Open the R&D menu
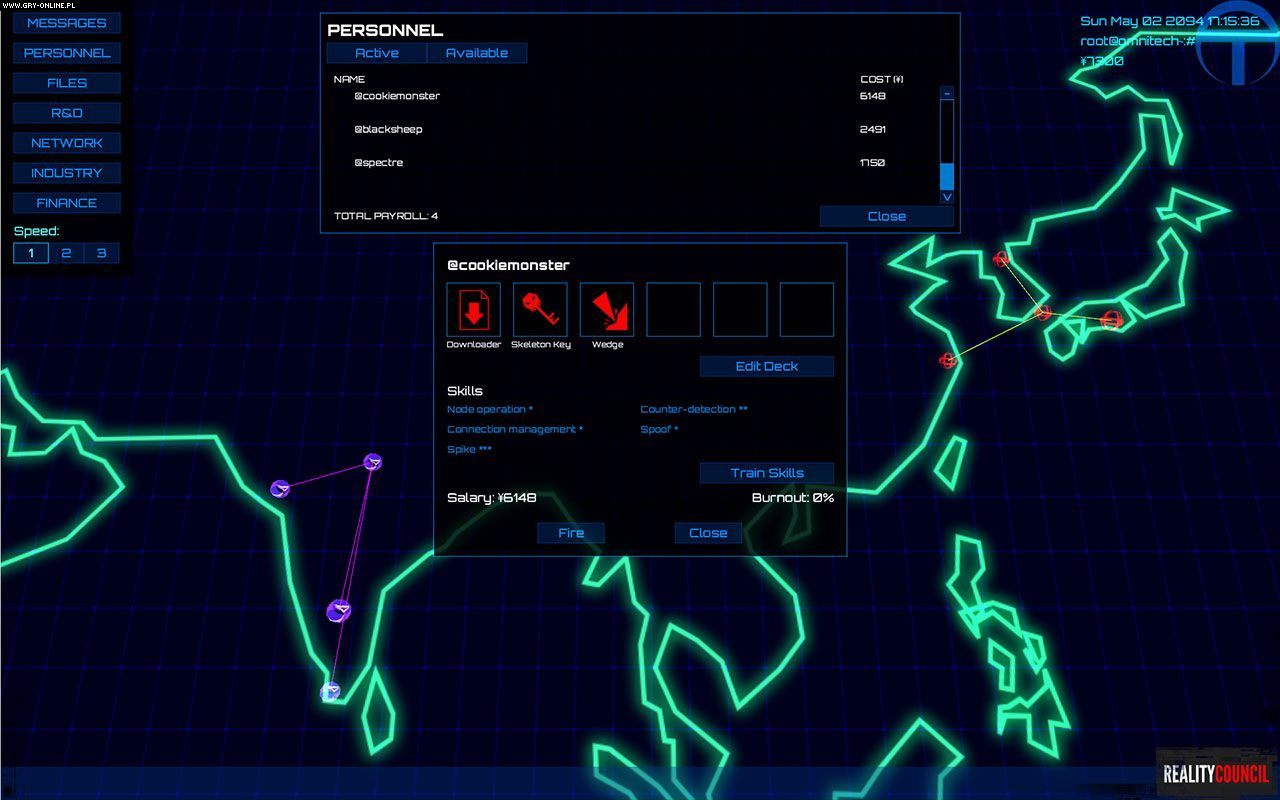This screenshot has height=800, width=1280. [67, 113]
